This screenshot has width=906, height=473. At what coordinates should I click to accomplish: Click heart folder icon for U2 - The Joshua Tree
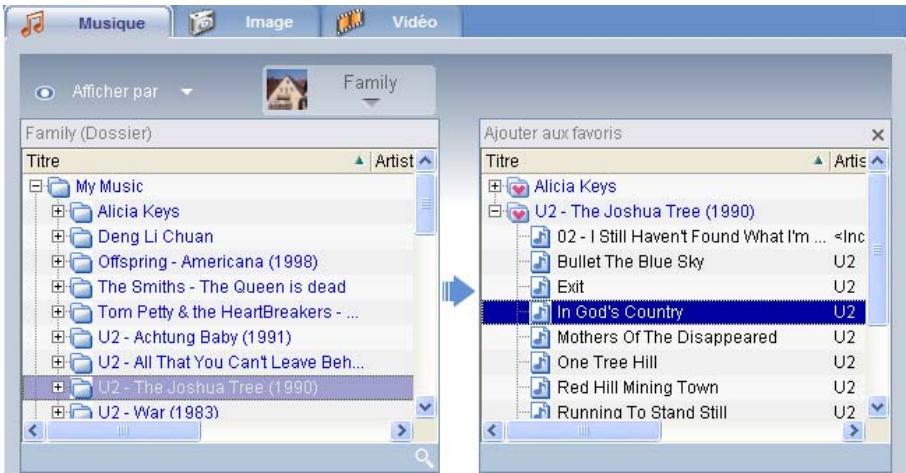[518, 213]
